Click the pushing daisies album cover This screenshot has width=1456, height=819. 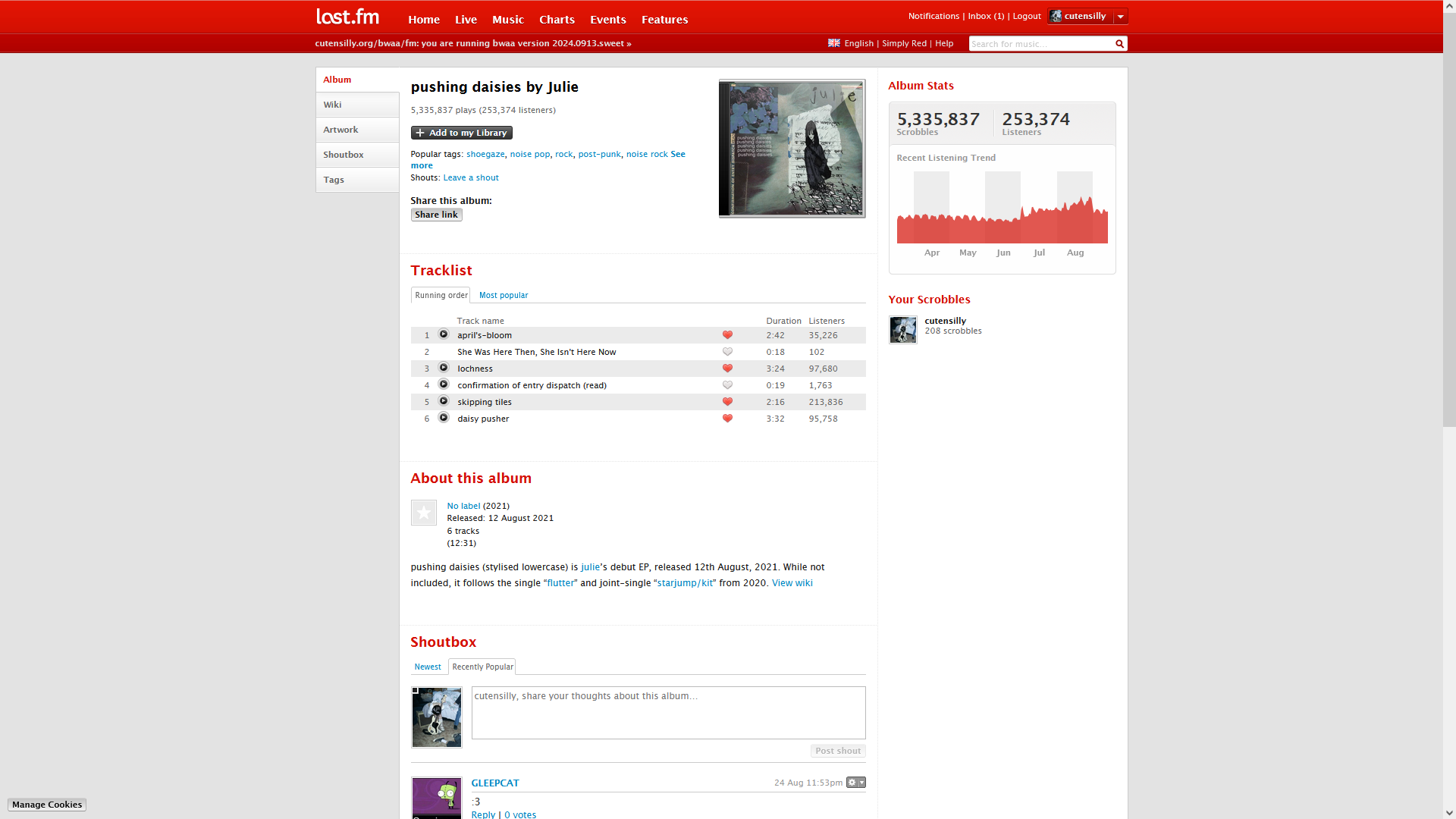pyautogui.click(x=792, y=149)
